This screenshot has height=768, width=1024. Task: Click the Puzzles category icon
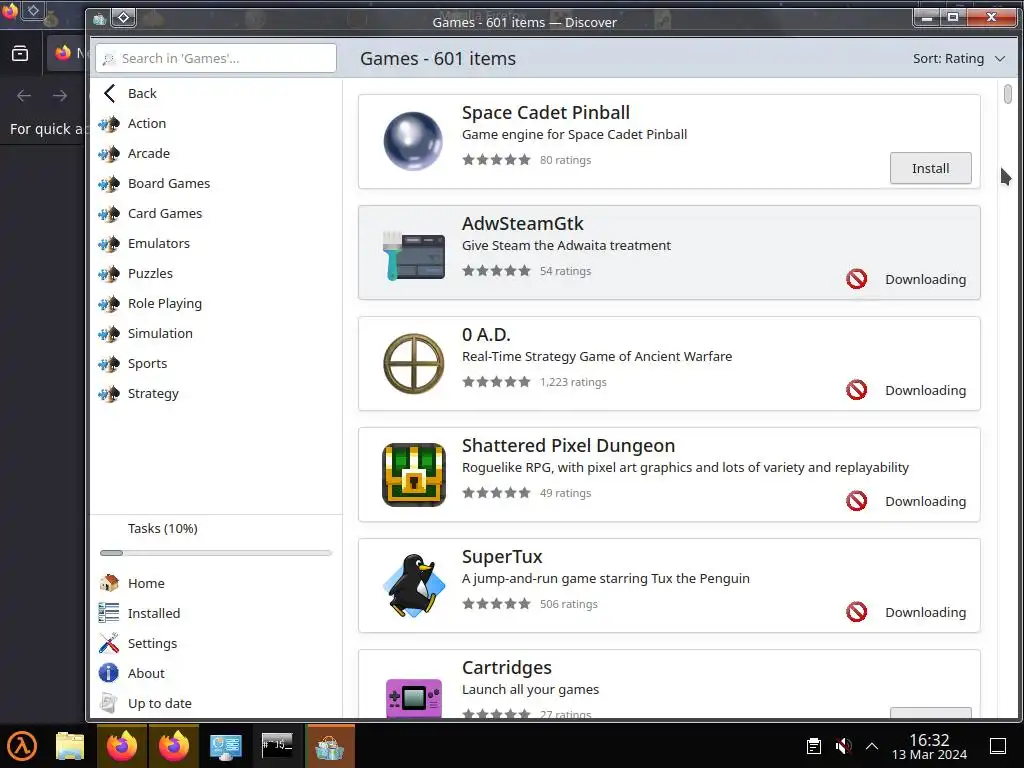109,274
